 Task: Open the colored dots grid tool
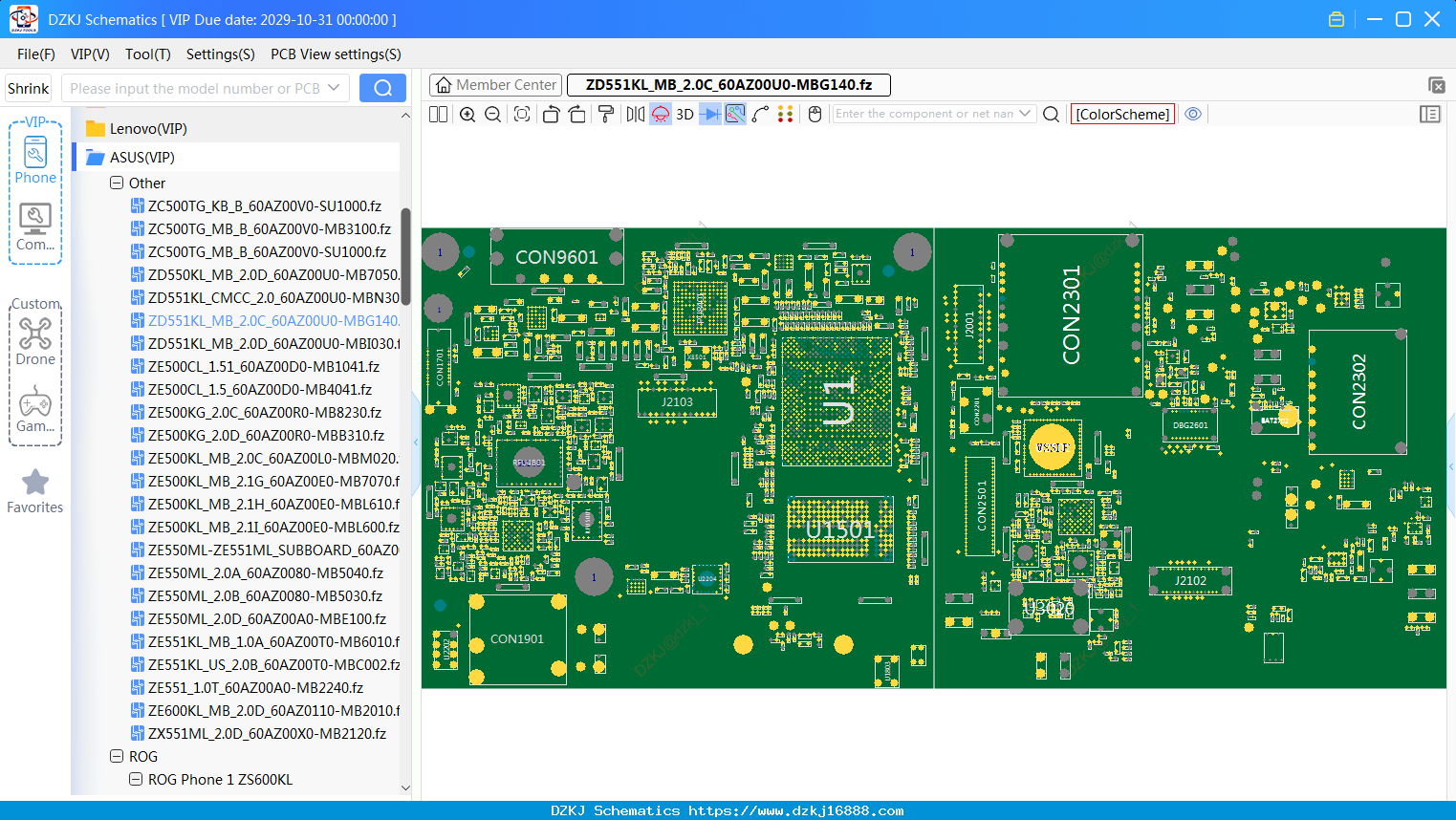point(786,114)
